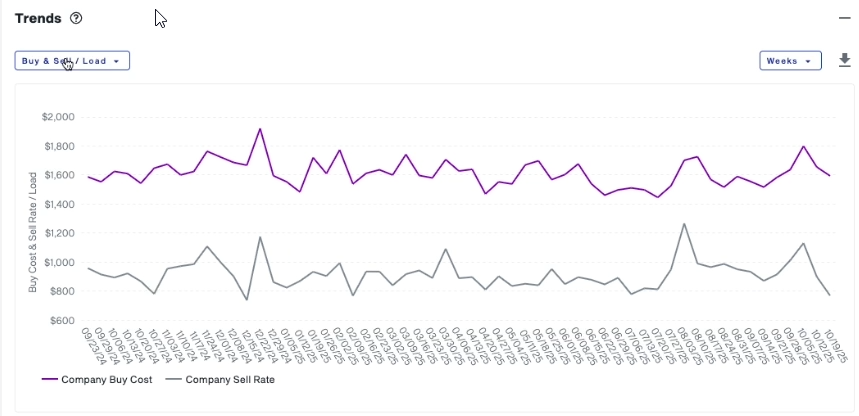Open the Buy & Sell / Load dropdown
The image size is (859, 416).
[72, 61]
